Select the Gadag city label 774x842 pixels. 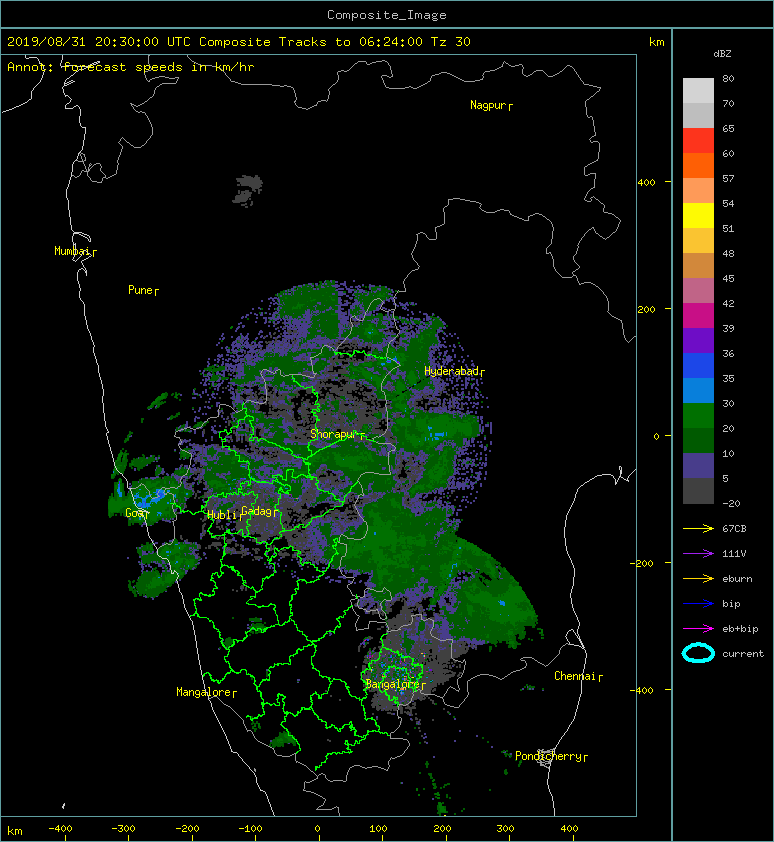tap(260, 511)
